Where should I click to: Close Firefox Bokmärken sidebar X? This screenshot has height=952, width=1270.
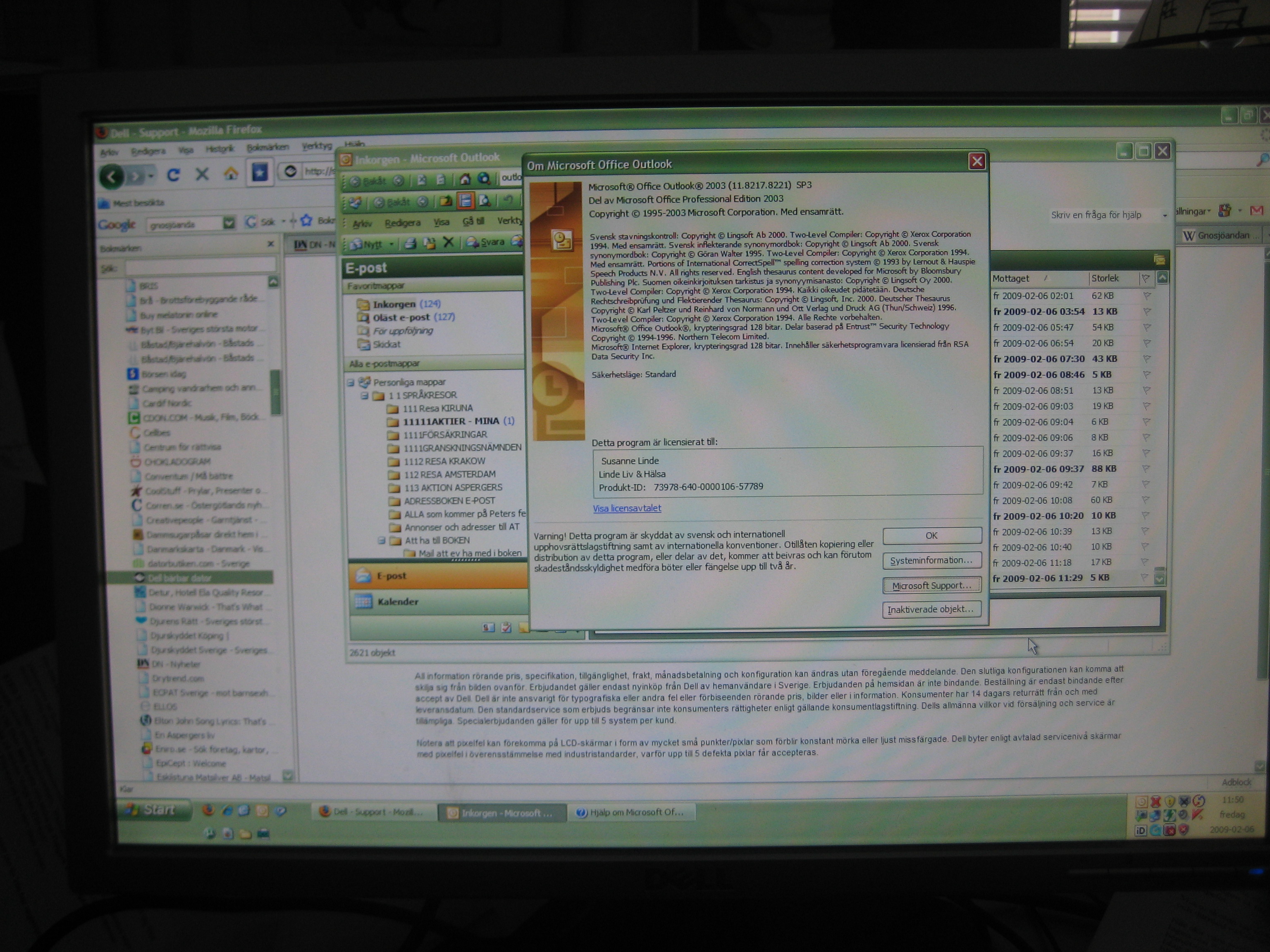tap(270, 244)
